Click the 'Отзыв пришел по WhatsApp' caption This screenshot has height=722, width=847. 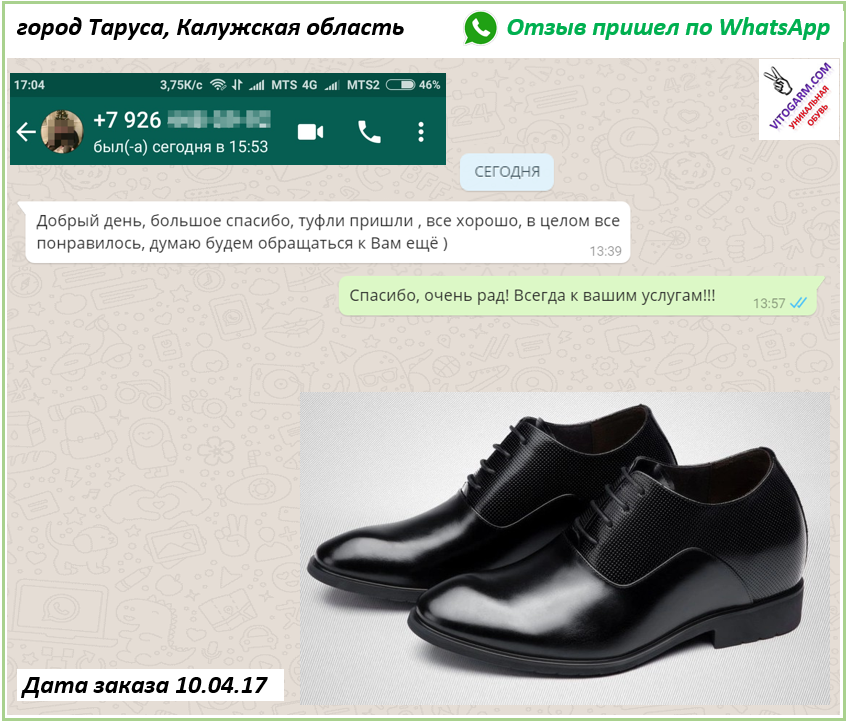pos(668,28)
